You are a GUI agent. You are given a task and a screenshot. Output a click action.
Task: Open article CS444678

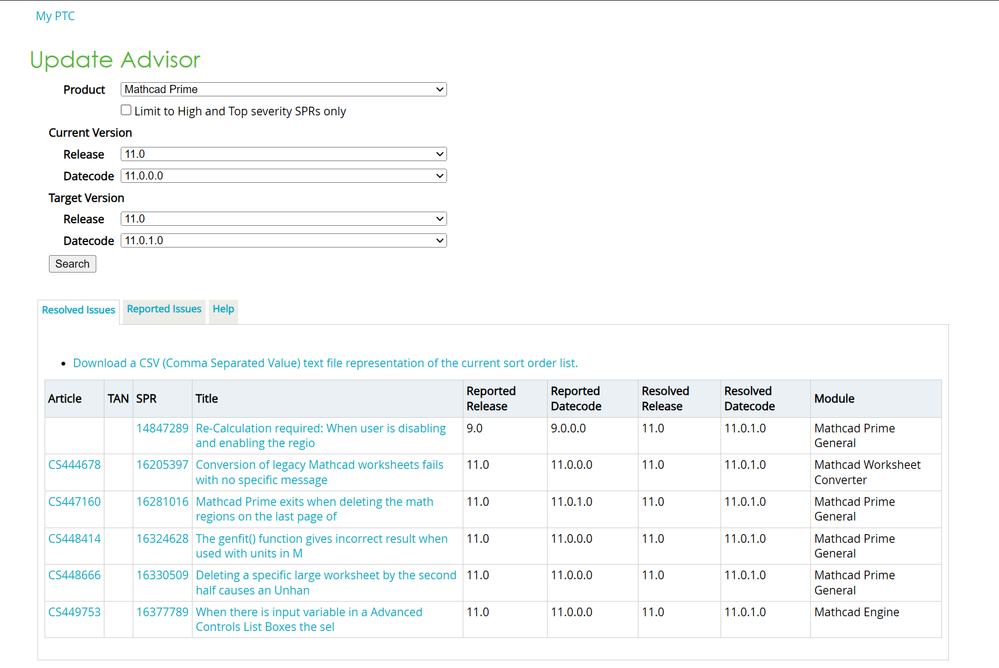pyautogui.click(x=75, y=465)
